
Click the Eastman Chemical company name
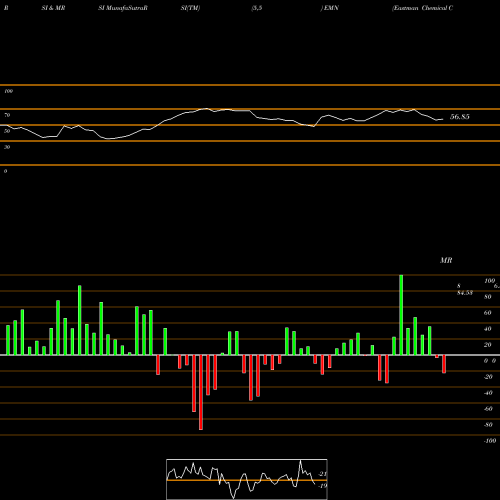point(422,8)
